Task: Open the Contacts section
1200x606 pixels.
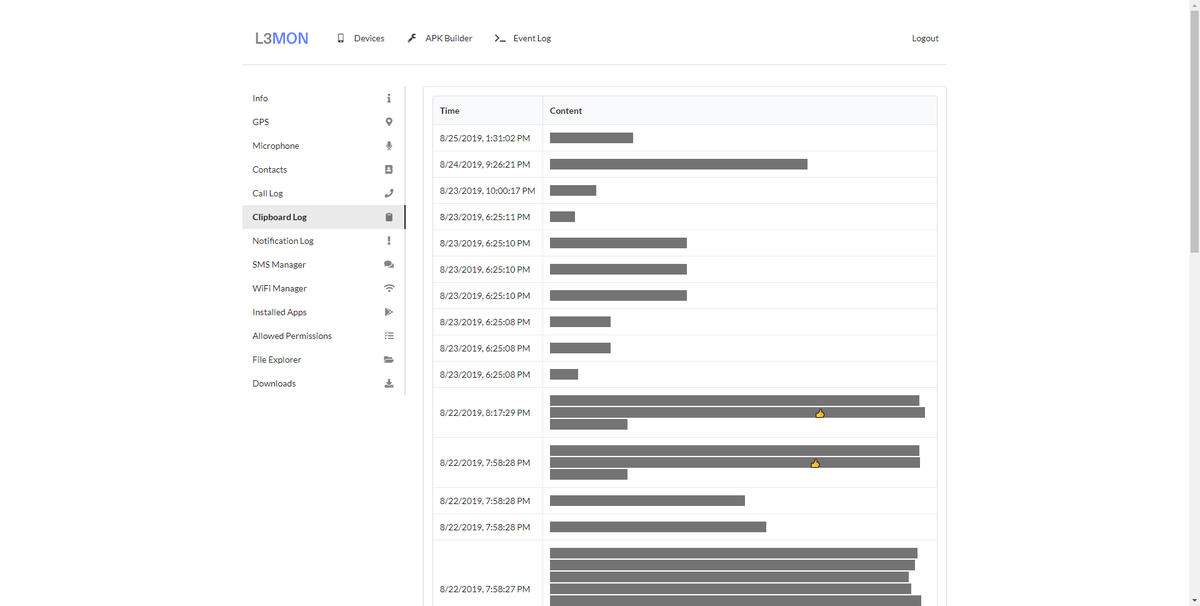Action: click(x=323, y=170)
